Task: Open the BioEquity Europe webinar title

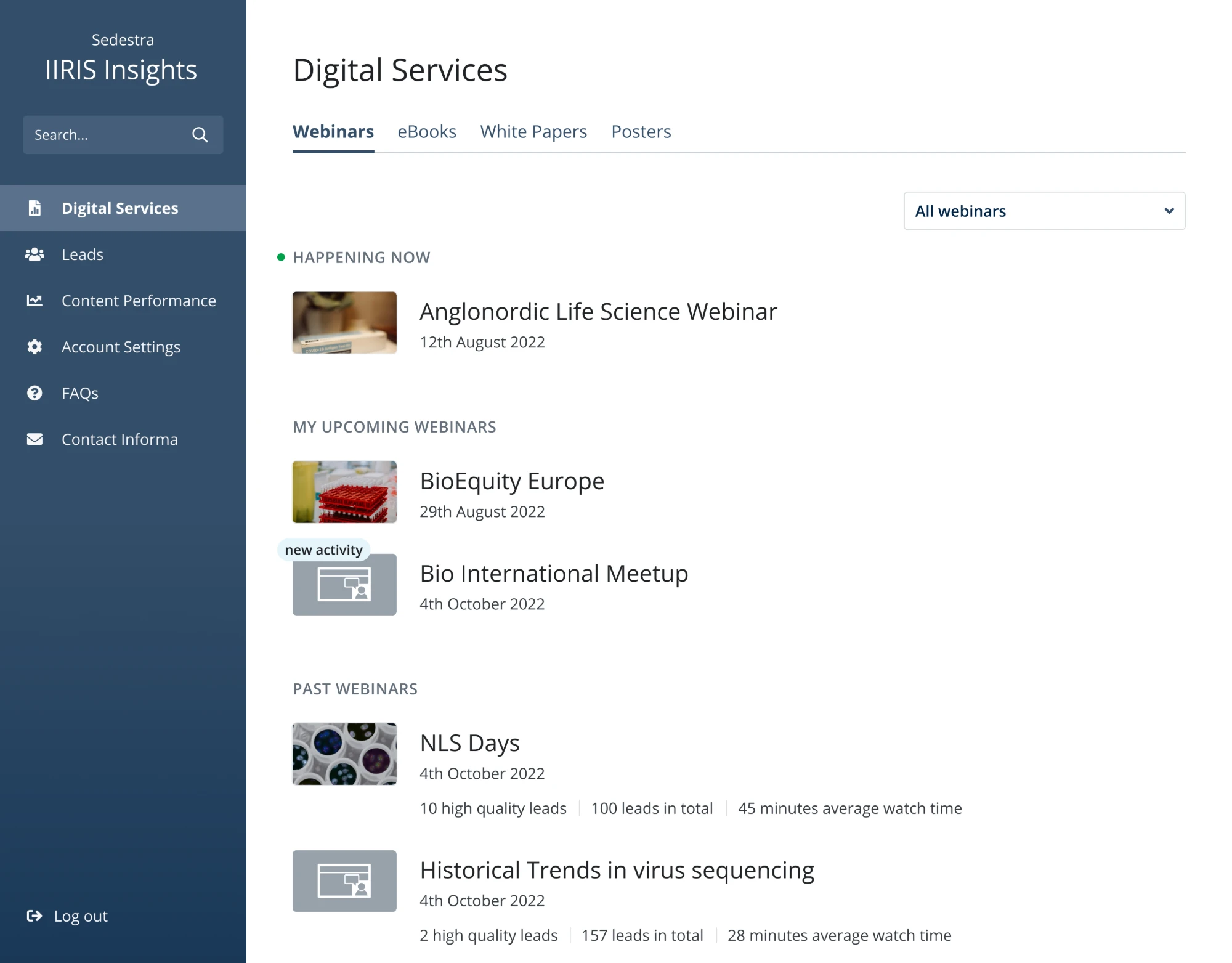Action: point(512,481)
